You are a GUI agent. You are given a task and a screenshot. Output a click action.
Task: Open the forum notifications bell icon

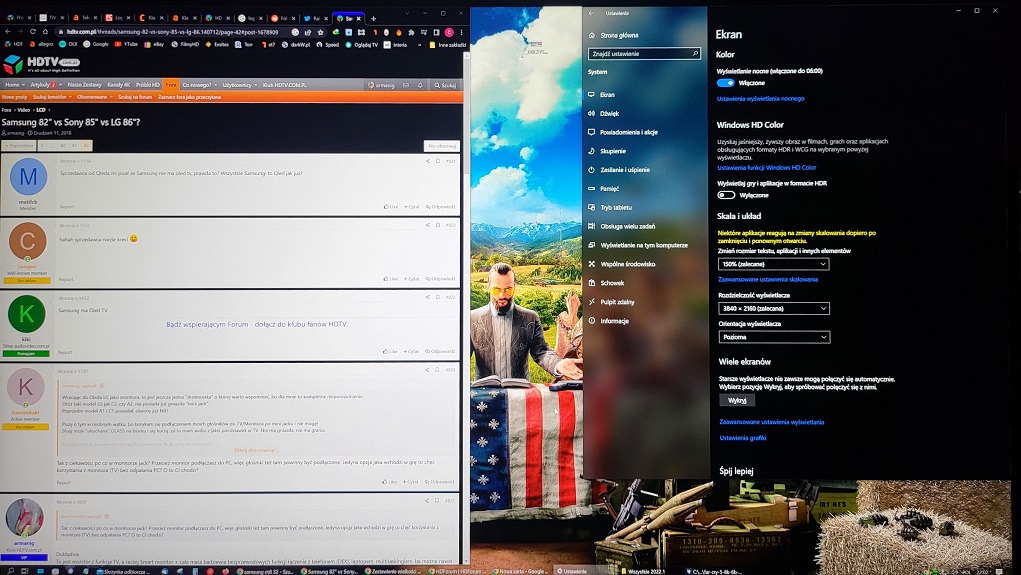coord(420,85)
